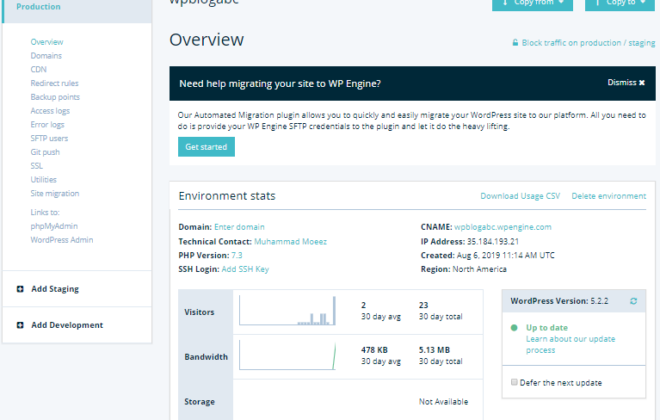Open the WordPress Admin link
Image resolution: width=660 pixels, height=420 pixels.
click(61, 240)
